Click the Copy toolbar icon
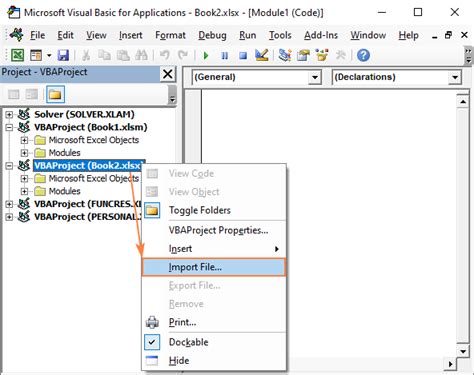The height and width of the screenshot is (375, 474). 104,55
